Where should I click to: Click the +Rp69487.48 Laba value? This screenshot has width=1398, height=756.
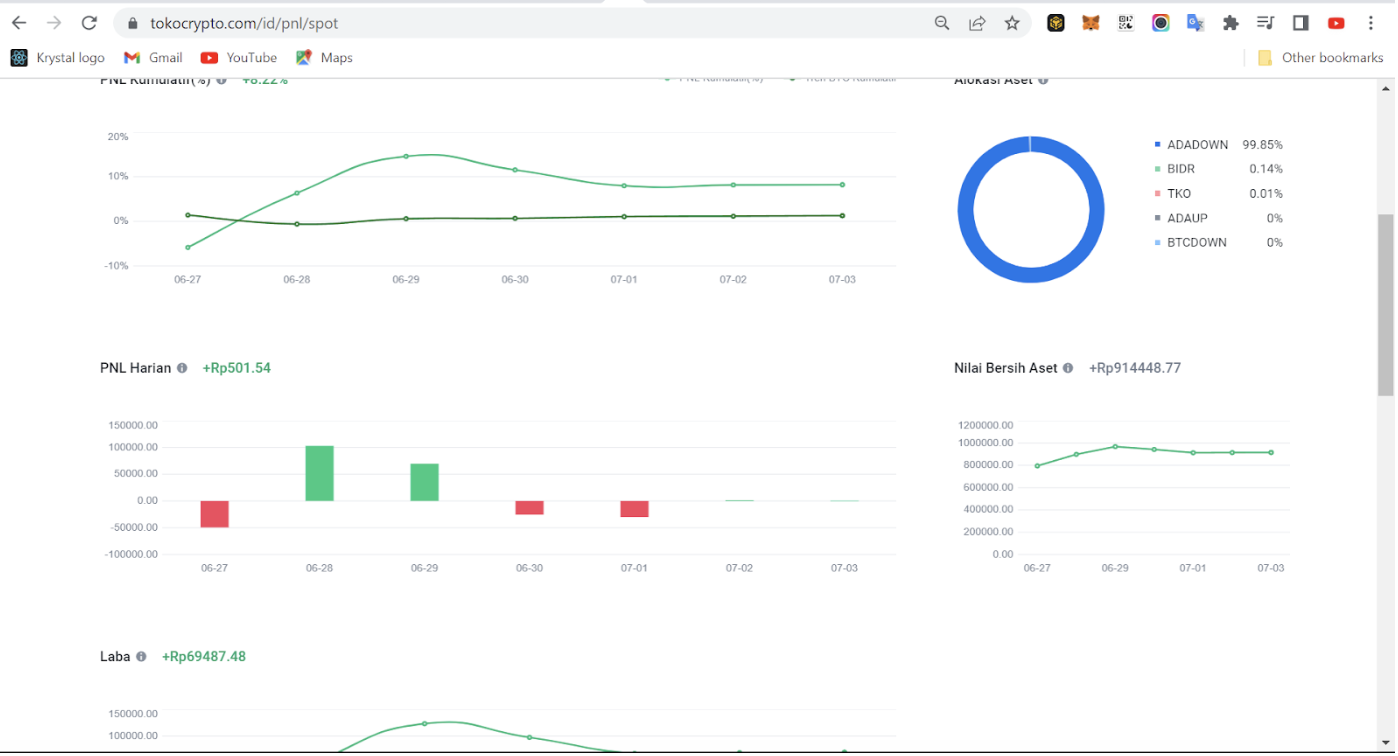(204, 657)
